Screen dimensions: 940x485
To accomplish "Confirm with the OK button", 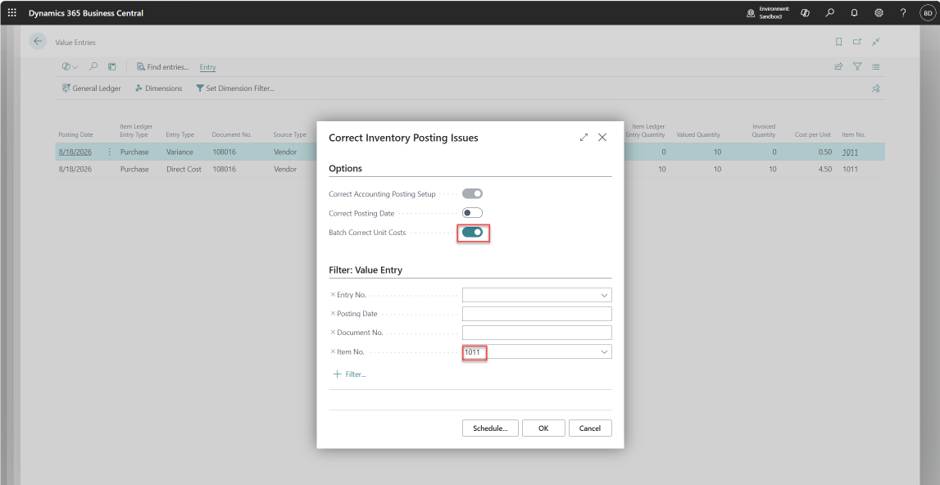I will (x=543, y=428).
